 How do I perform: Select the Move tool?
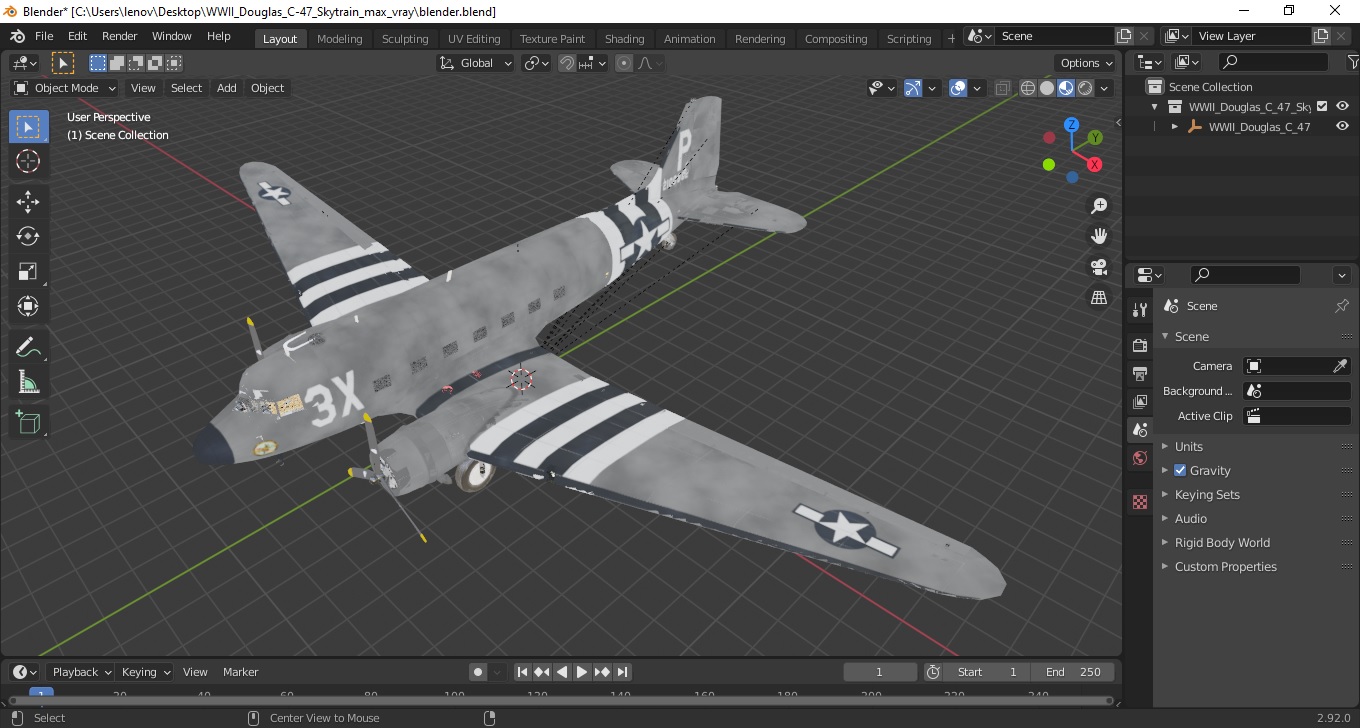[28, 202]
